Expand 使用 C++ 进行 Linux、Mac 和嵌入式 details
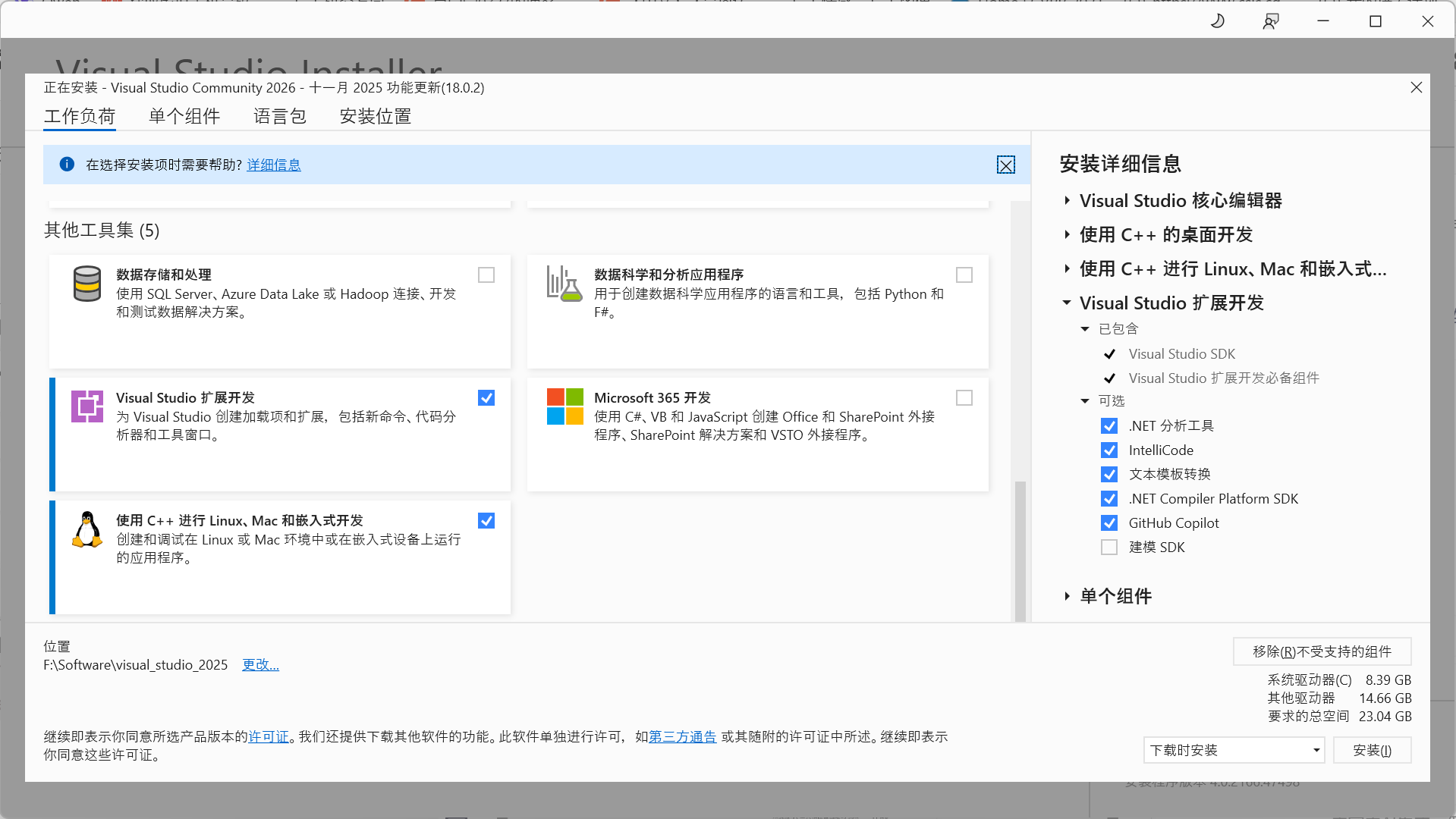Viewport: 1456px width, 819px height. 1067,269
